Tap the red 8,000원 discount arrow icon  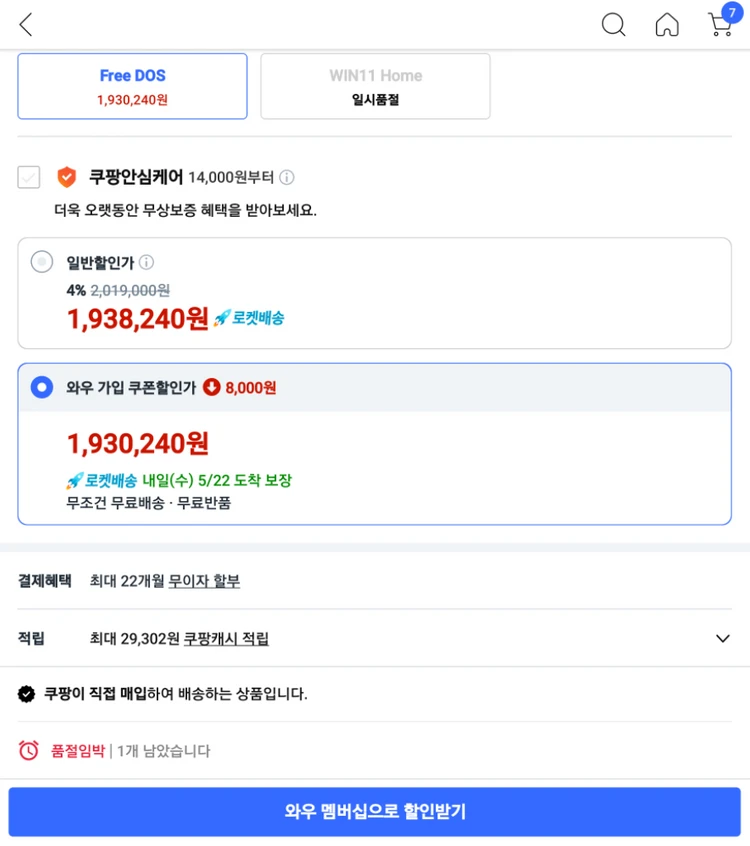point(212,387)
